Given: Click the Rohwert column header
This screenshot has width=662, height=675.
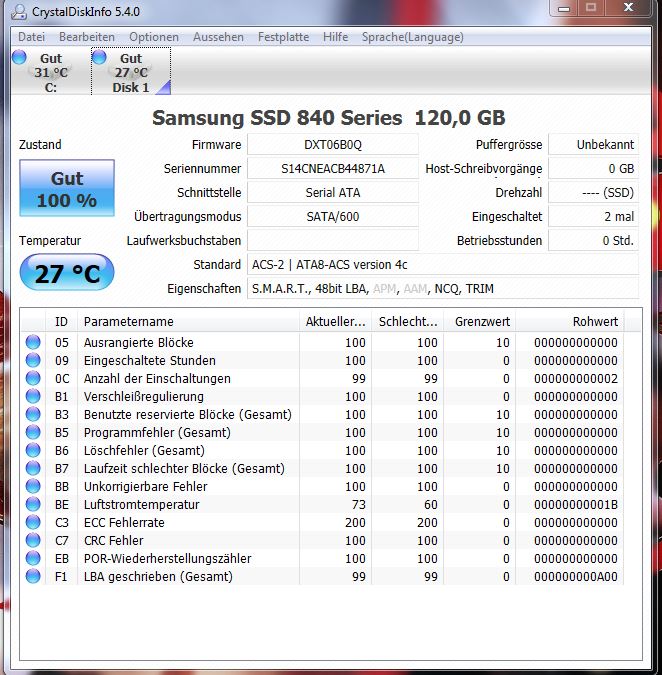Looking at the screenshot, I should click(569, 322).
